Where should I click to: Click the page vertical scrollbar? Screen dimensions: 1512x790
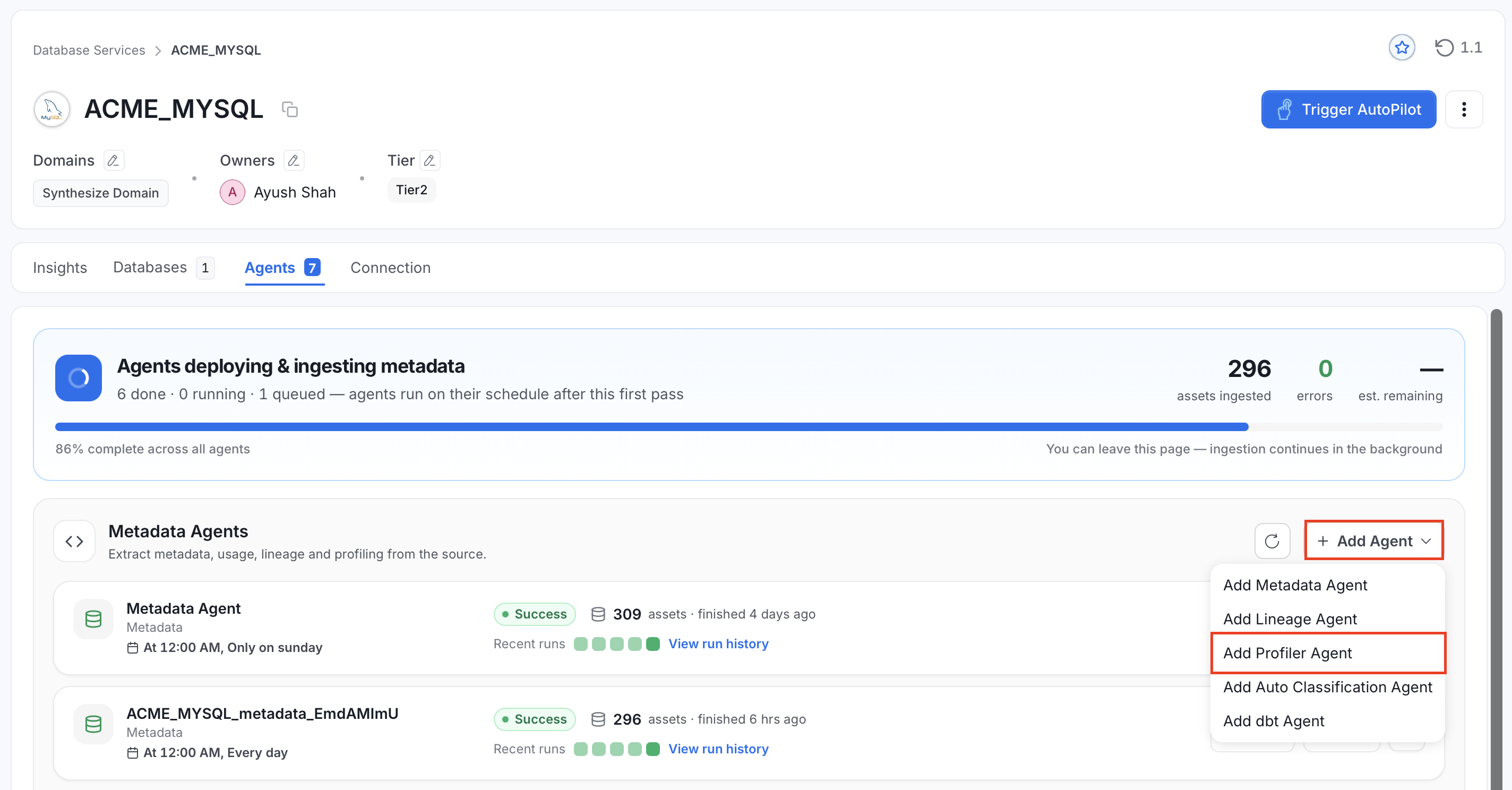[1496, 549]
